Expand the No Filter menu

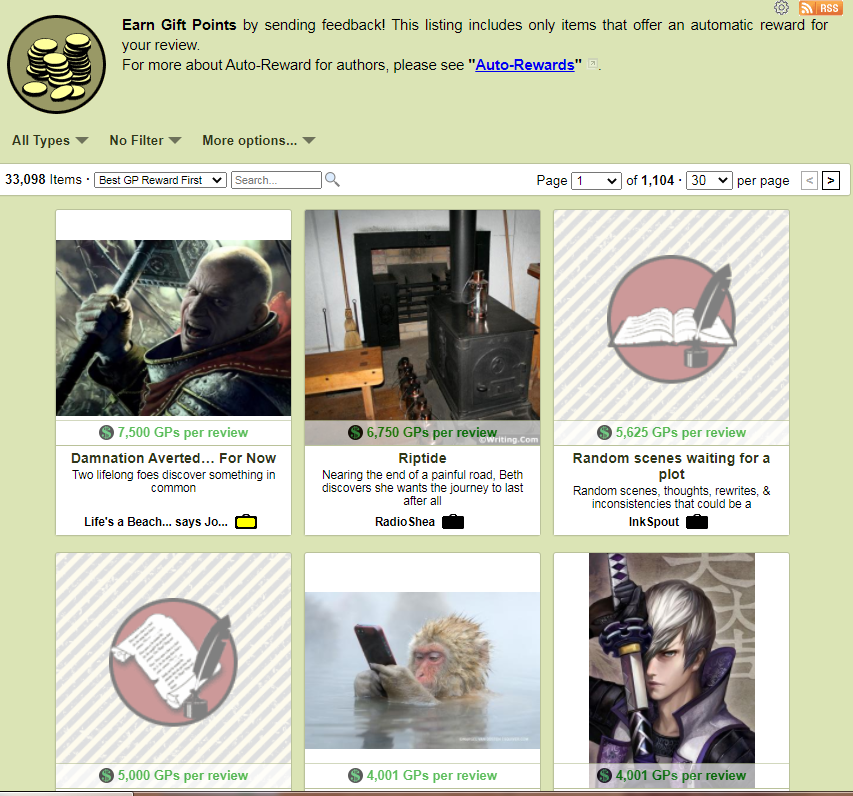coord(145,141)
